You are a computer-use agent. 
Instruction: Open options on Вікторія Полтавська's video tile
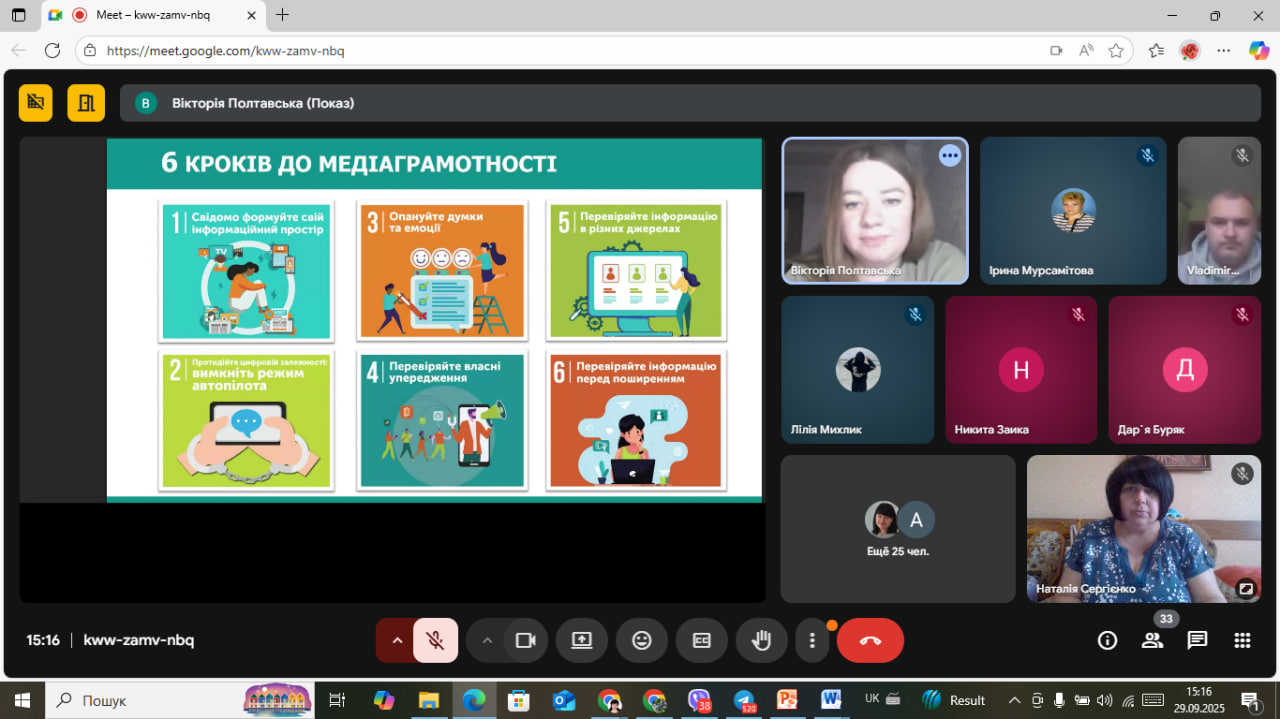tap(949, 155)
